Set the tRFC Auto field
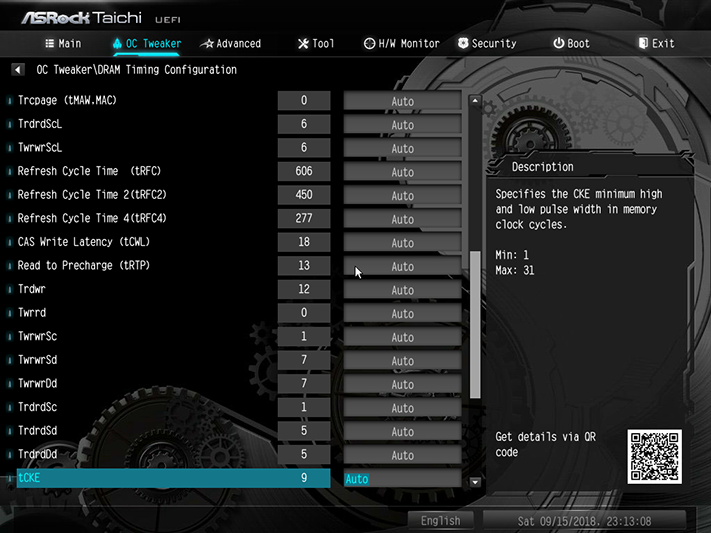 point(402,171)
